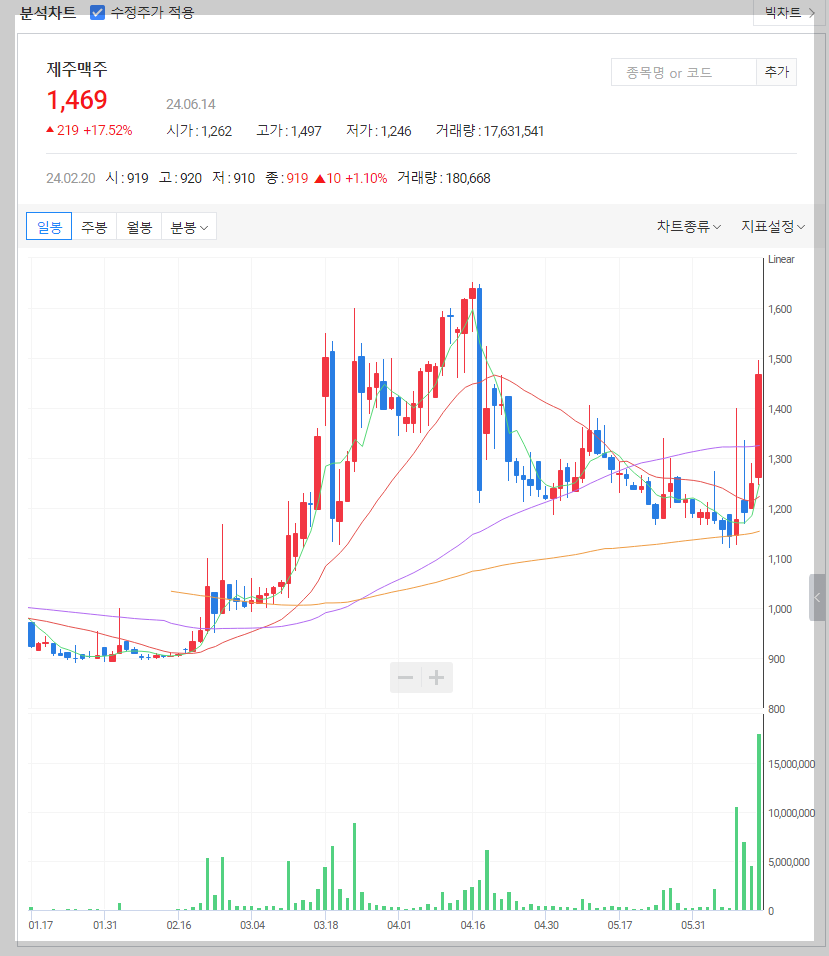Image resolution: width=829 pixels, height=956 pixels.
Task: Click the 거래량: 17,631,541 value
Action: coord(489,131)
